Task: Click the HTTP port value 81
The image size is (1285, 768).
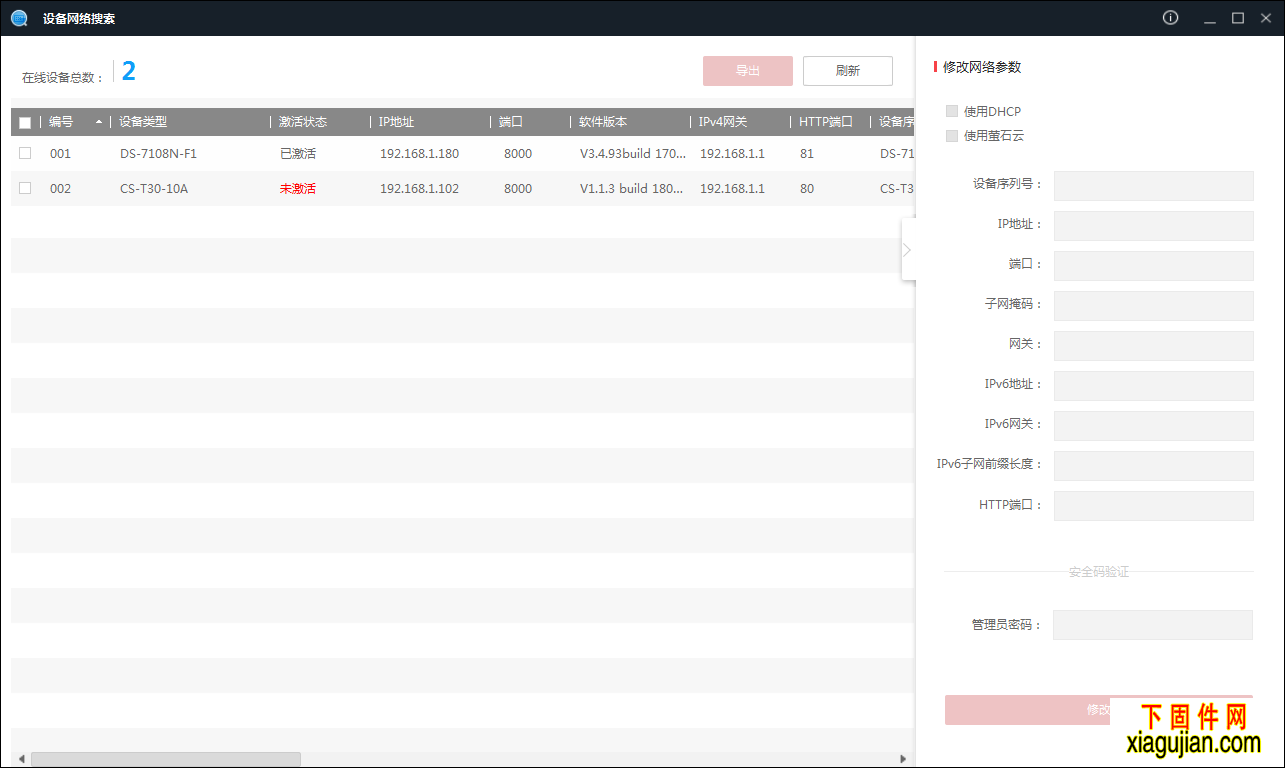Action: [807, 154]
